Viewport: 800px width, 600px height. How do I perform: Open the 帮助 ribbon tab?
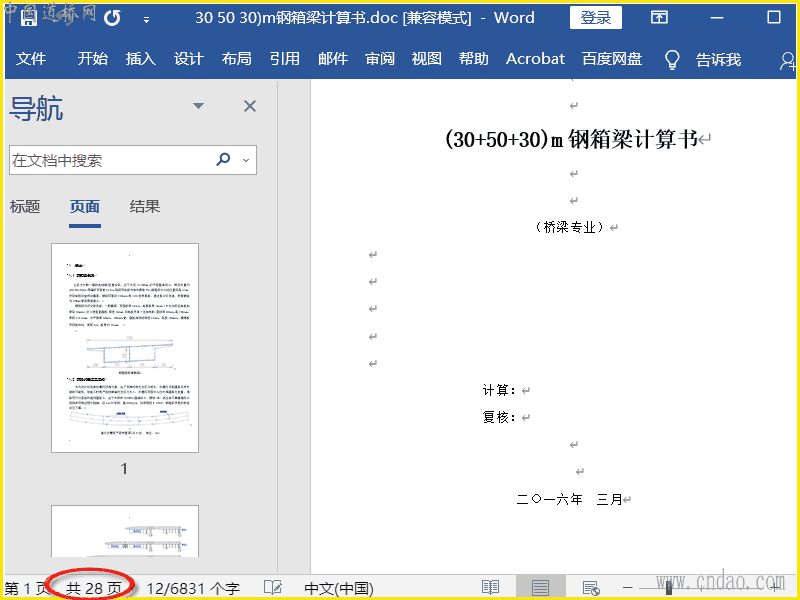(473, 59)
